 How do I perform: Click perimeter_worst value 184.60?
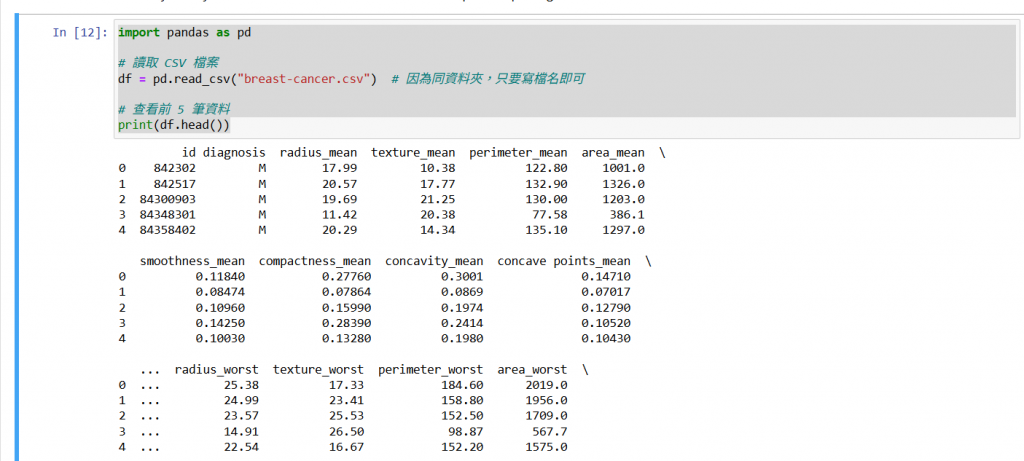point(462,385)
